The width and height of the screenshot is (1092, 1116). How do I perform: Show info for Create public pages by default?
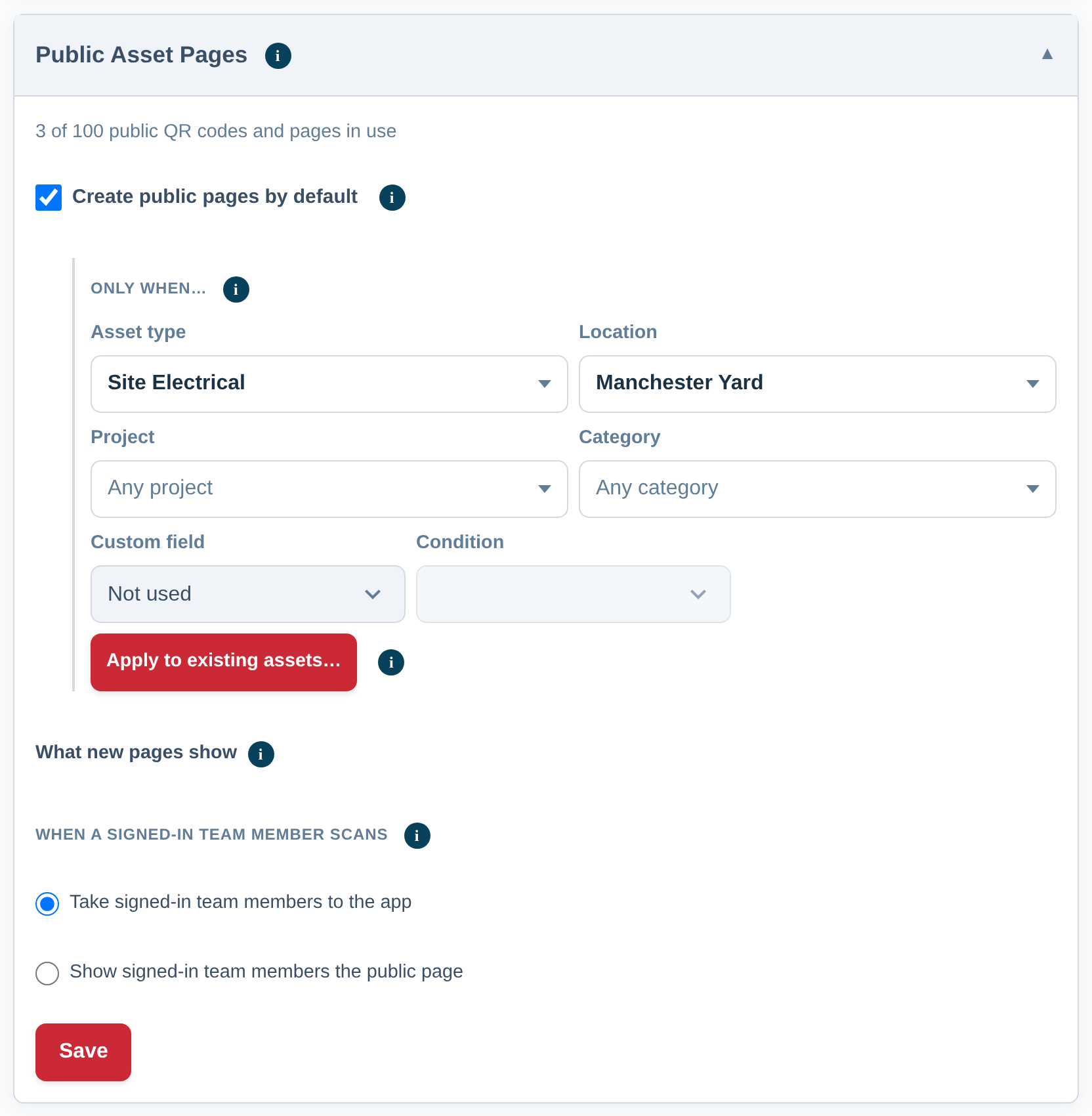[392, 198]
